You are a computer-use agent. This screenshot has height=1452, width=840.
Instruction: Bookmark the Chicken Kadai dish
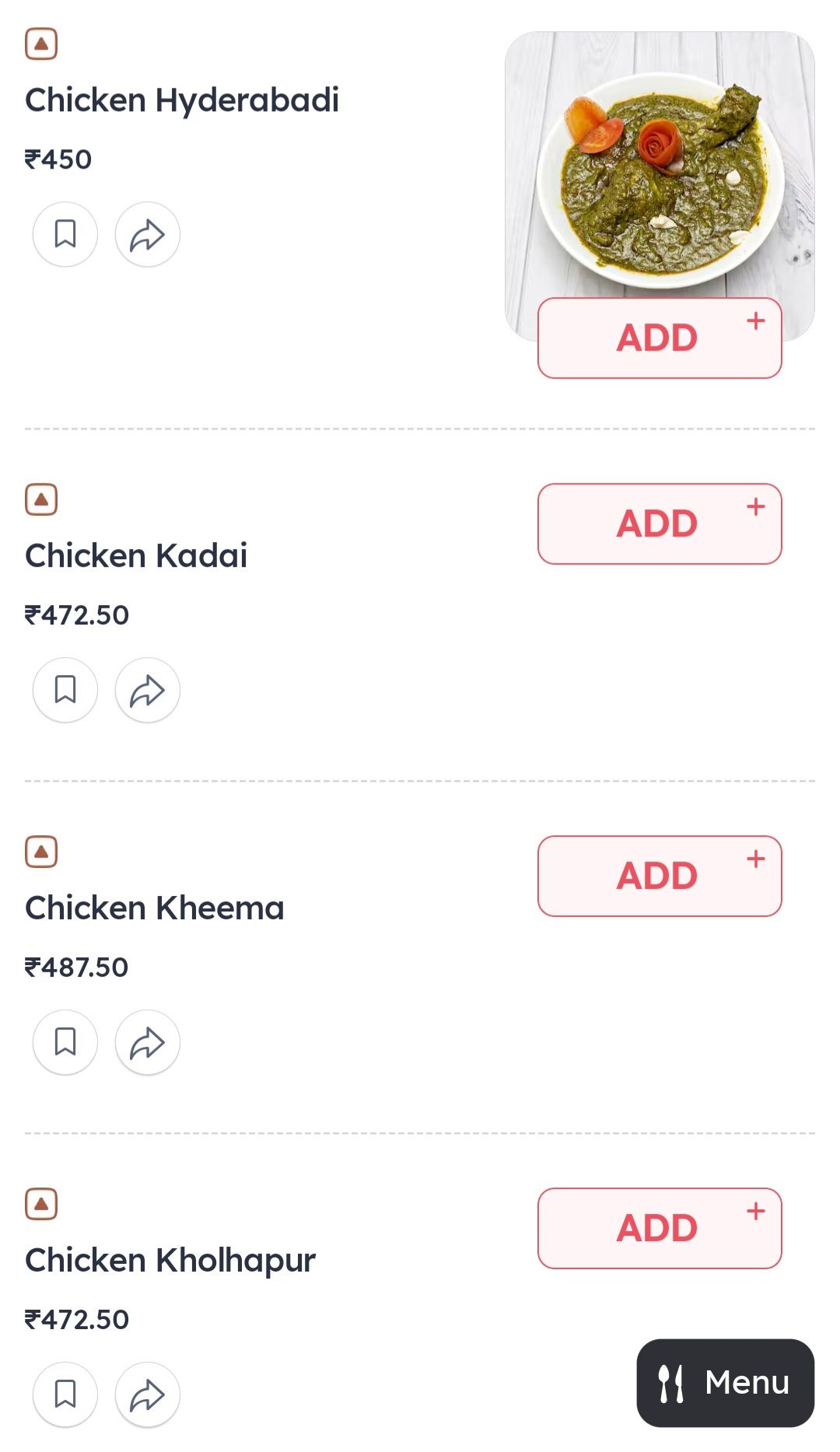tap(65, 690)
